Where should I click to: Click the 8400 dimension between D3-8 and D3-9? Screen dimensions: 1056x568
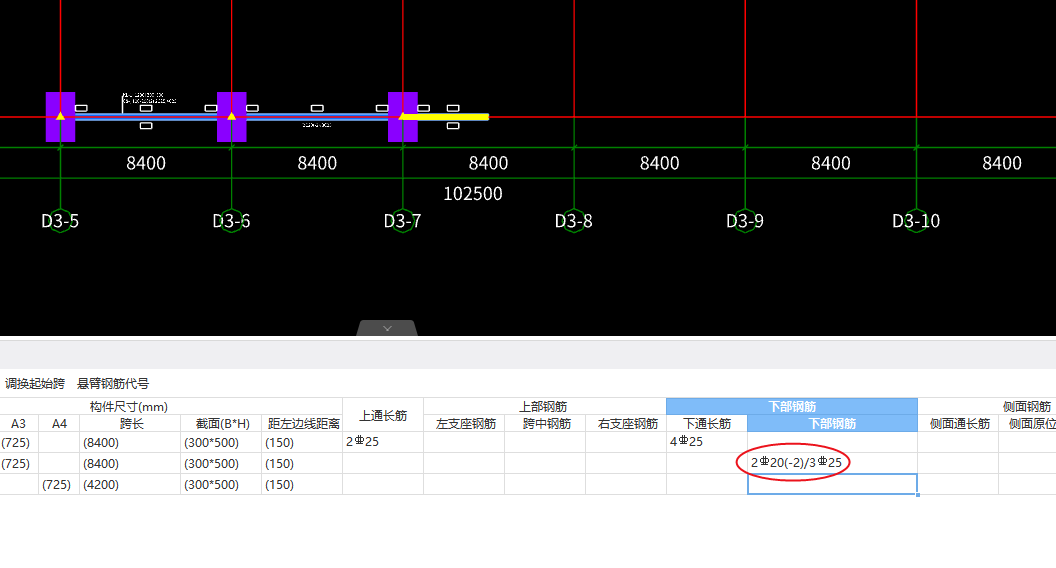pyautogui.click(x=659, y=163)
